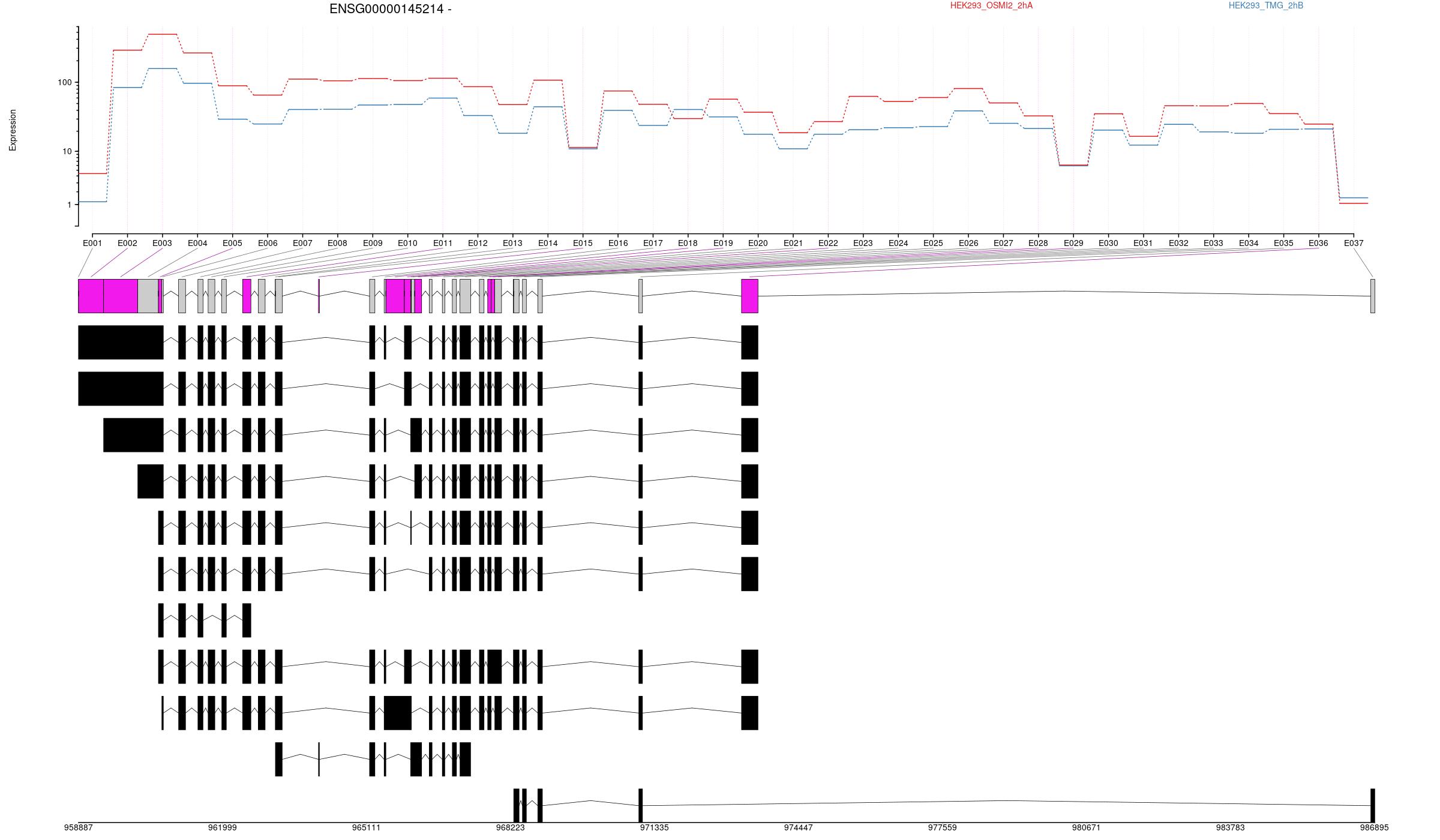Select exon label E012
1440x840 pixels.
click(x=478, y=244)
